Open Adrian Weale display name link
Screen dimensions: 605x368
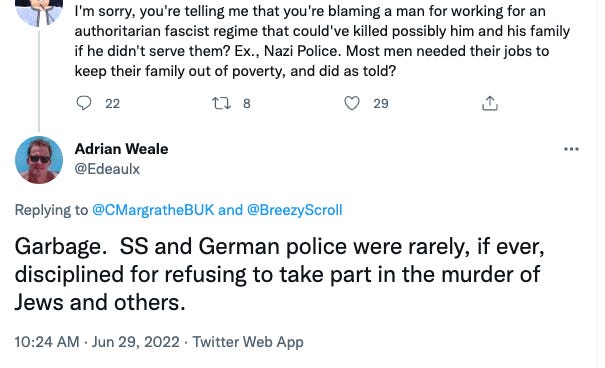tap(121, 149)
